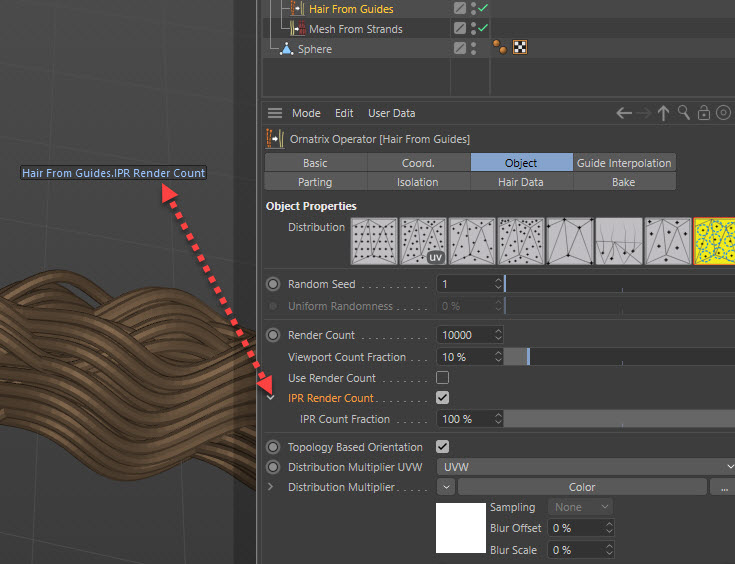
Task: Select the UV distribution icon
Action: (423, 241)
